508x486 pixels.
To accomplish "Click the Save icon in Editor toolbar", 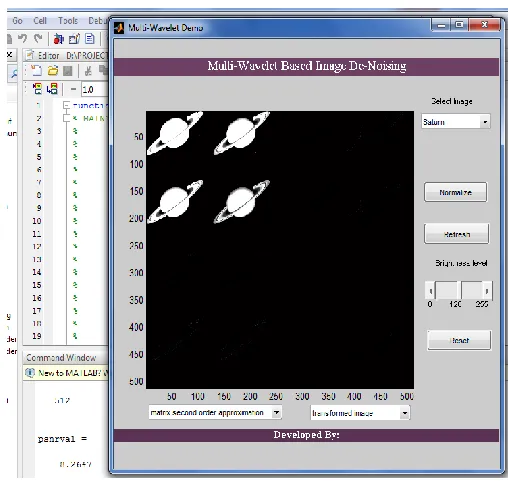I will (68, 71).
